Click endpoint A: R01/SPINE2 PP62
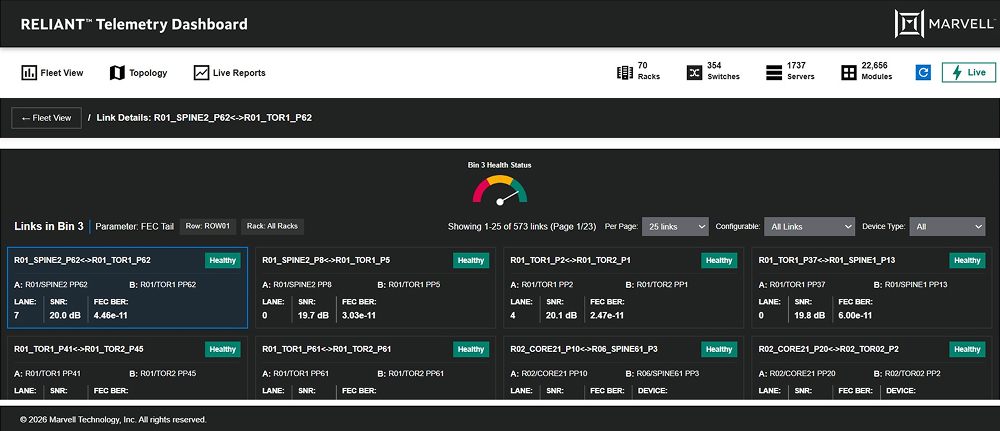1000x431 pixels. click(51, 285)
